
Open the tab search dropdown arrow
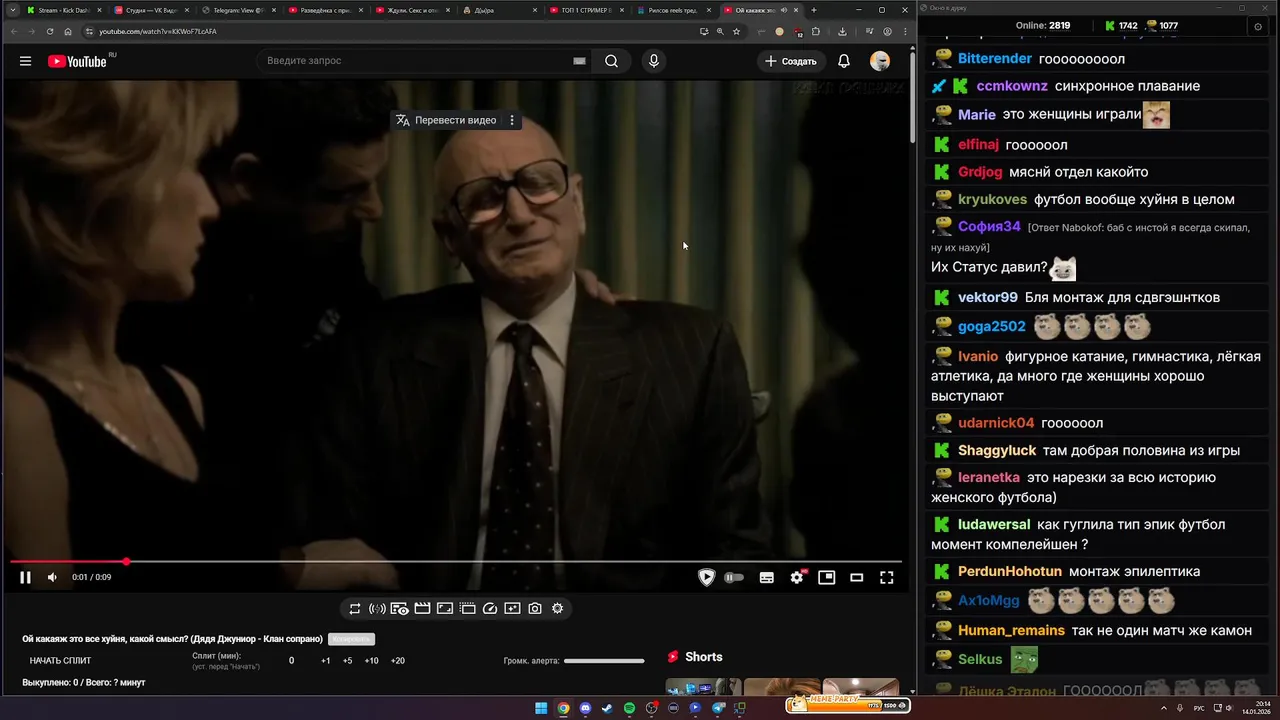(11, 10)
